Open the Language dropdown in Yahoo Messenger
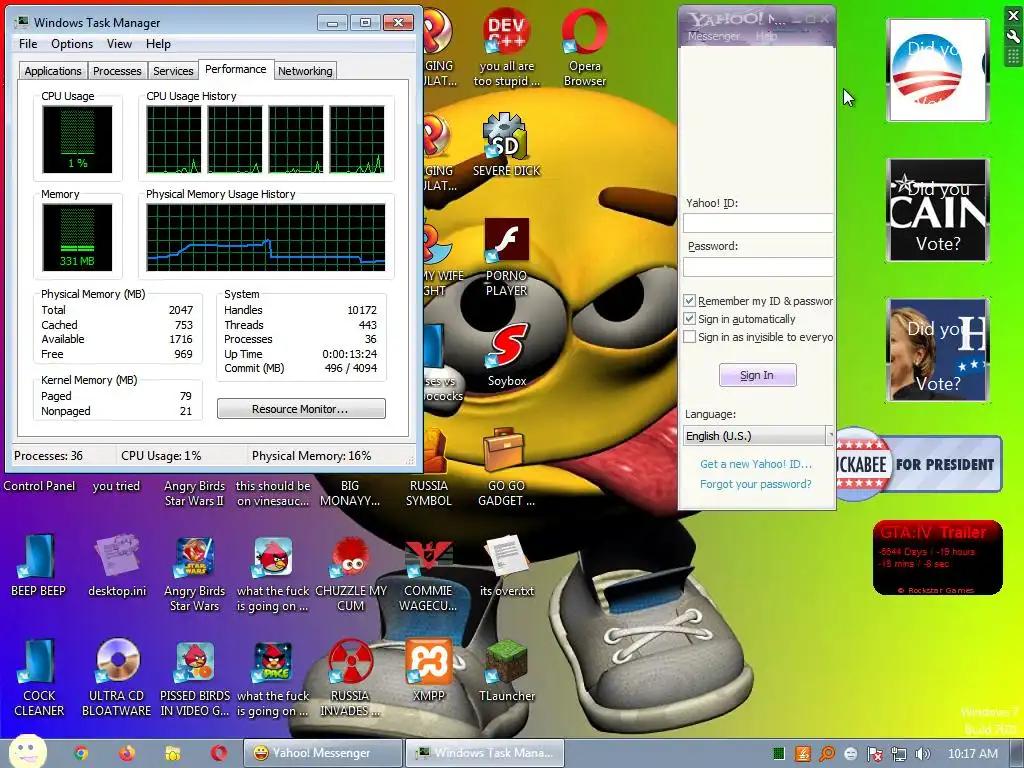Image resolution: width=1024 pixels, height=768 pixels. coord(758,436)
